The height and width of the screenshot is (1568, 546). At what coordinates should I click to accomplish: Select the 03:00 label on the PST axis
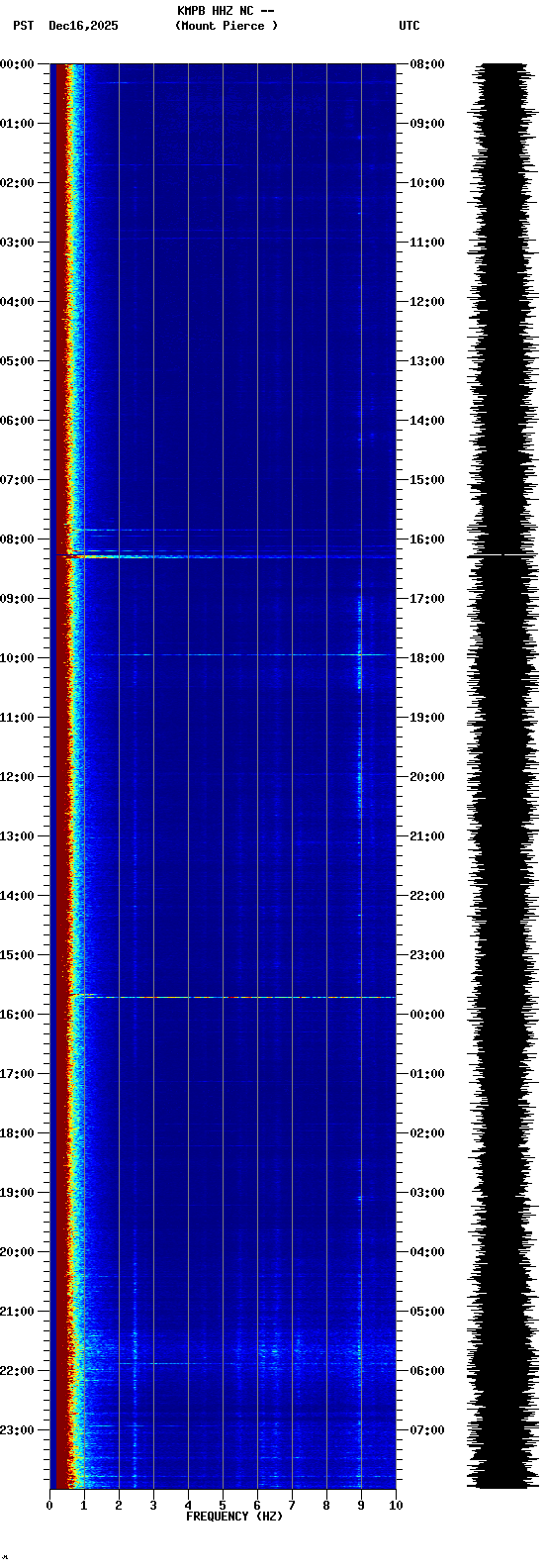18,243
